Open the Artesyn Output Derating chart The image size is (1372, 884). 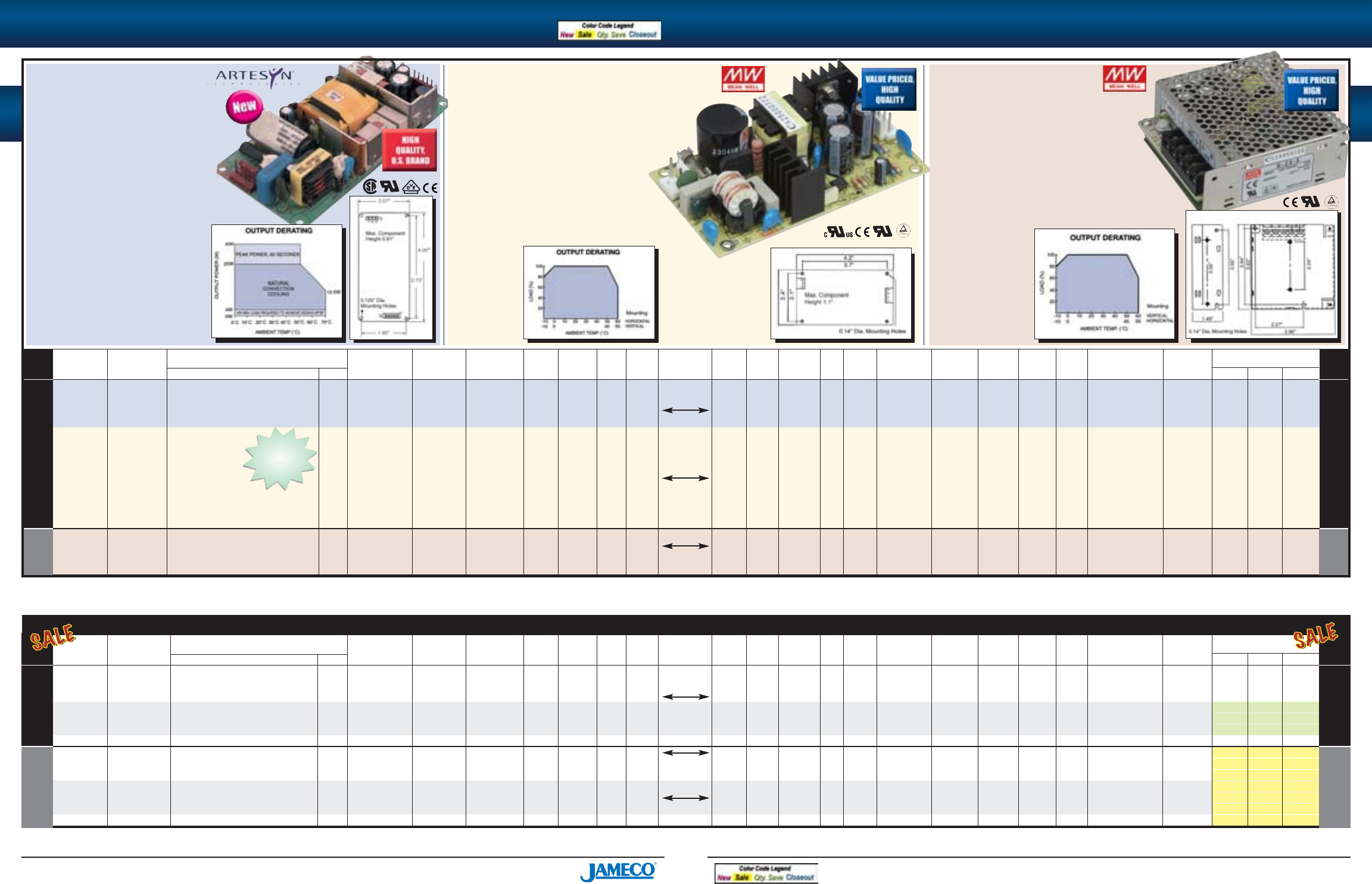277,281
